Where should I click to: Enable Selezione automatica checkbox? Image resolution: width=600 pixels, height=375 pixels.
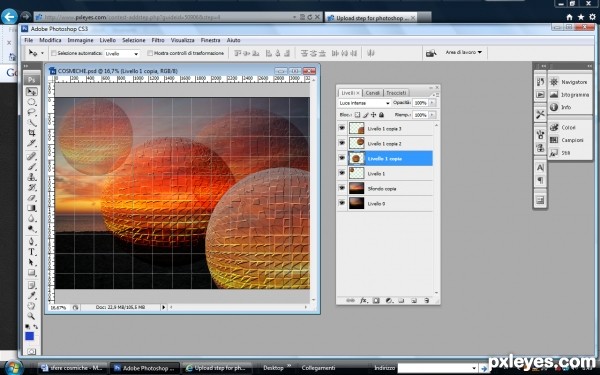tap(54, 53)
